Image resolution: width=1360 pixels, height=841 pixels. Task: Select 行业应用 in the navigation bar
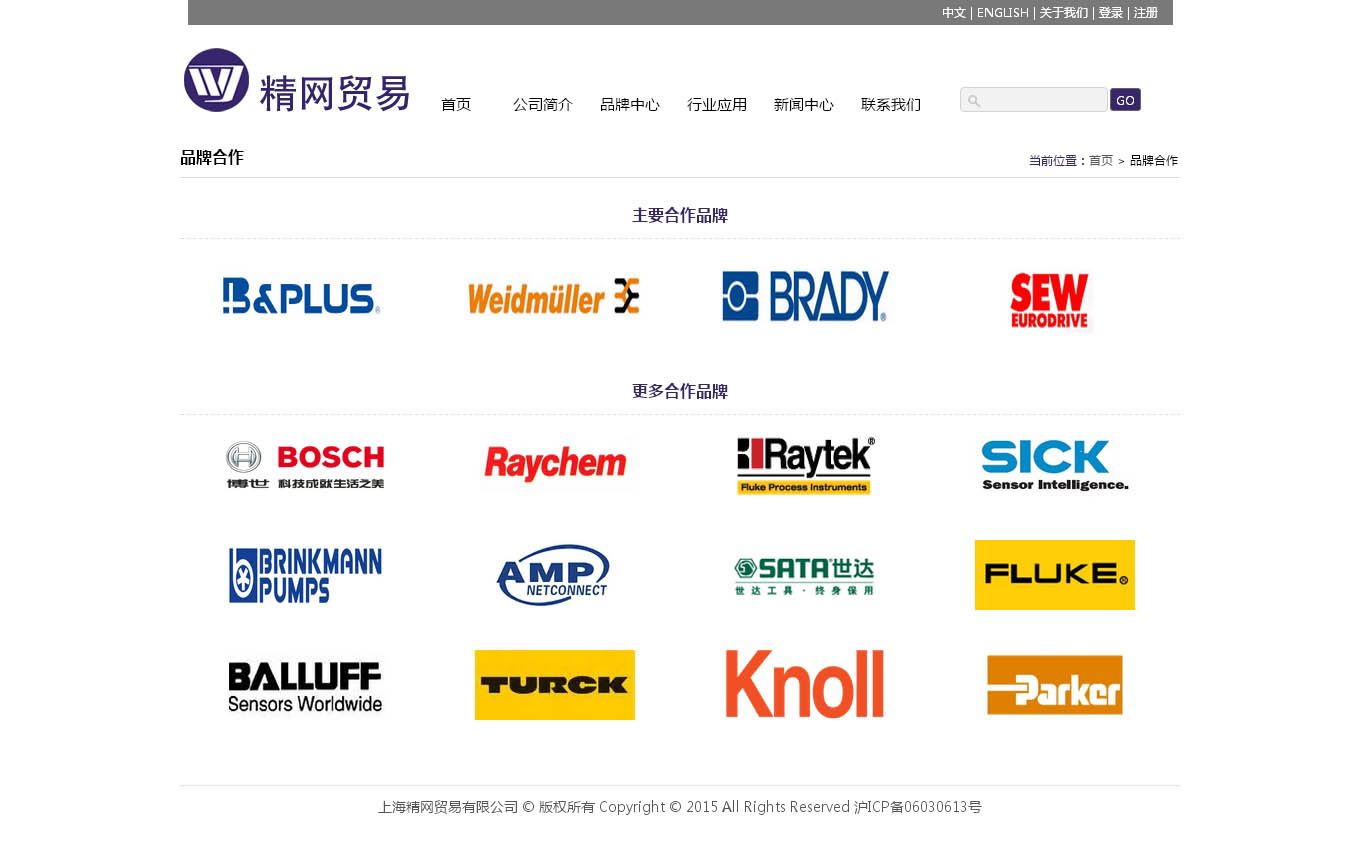click(x=717, y=104)
